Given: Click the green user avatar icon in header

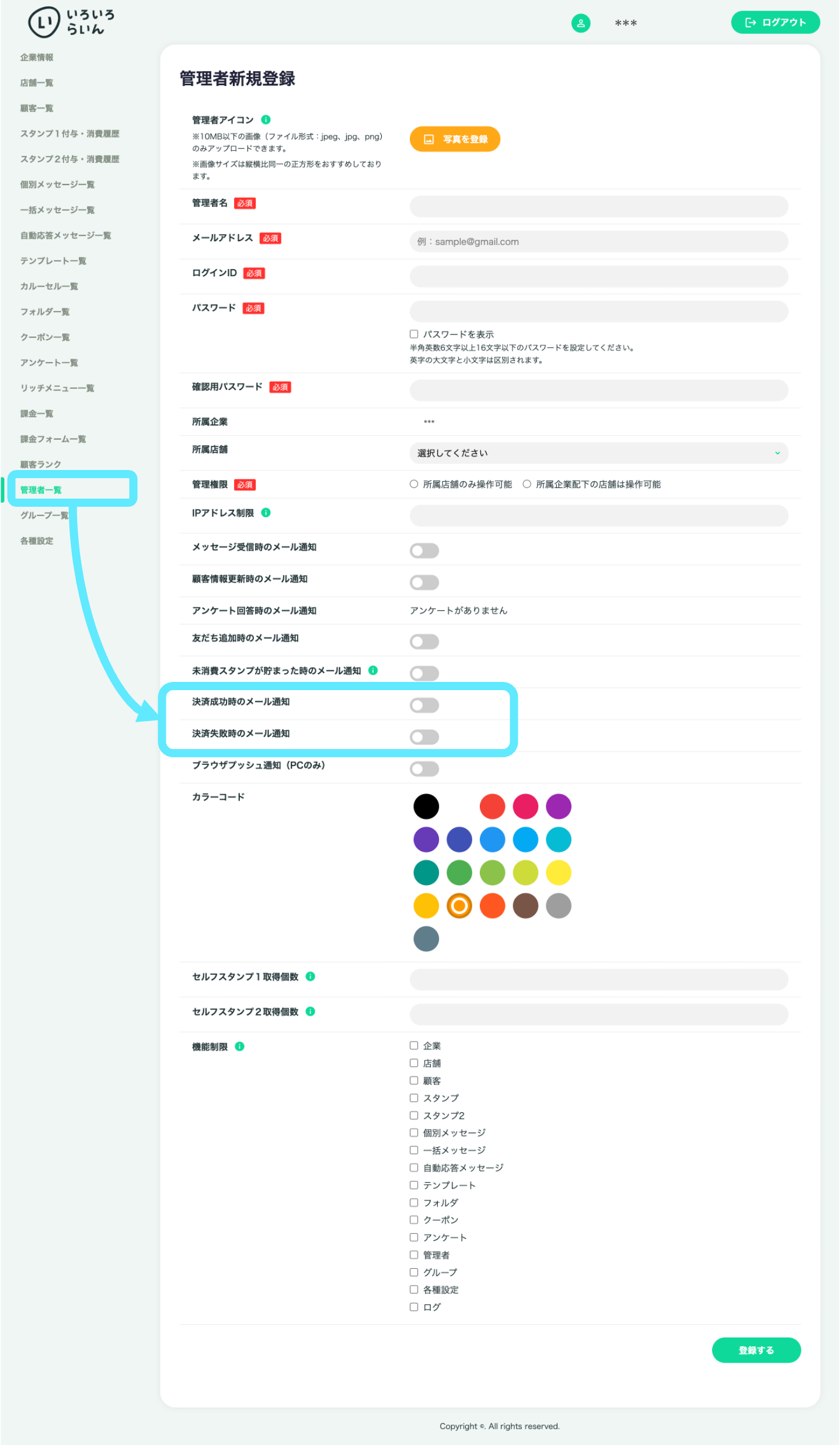Looking at the screenshot, I should tap(580, 23).
